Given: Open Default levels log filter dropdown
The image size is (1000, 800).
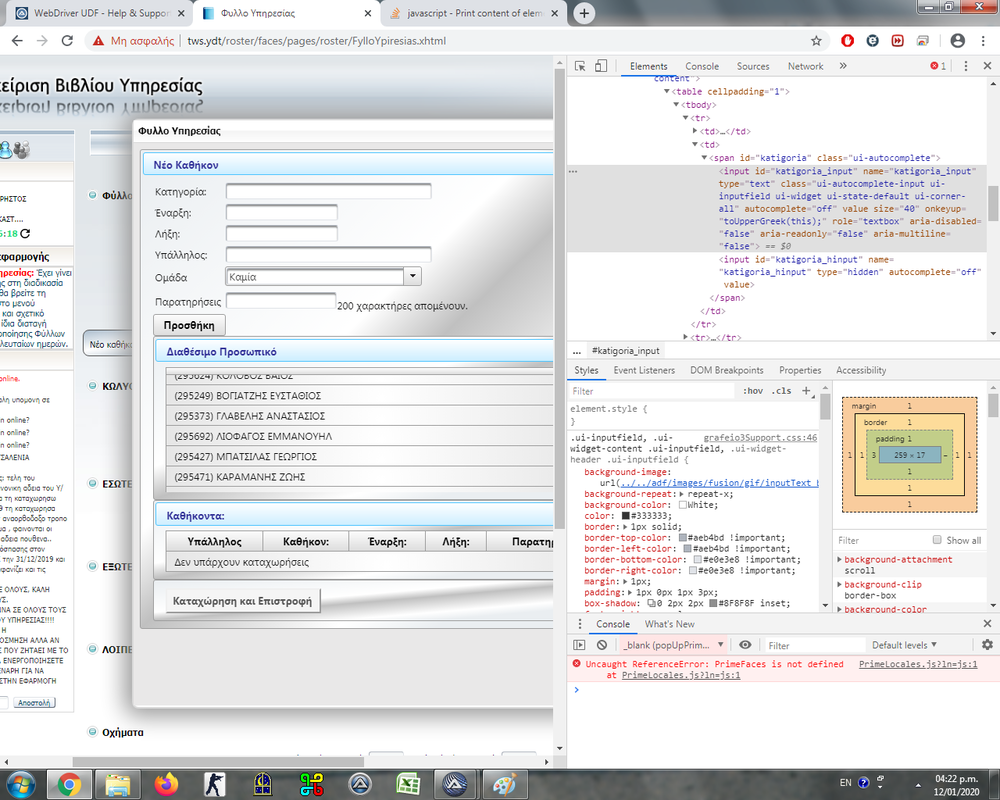Looking at the screenshot, I should pos(904,645).
